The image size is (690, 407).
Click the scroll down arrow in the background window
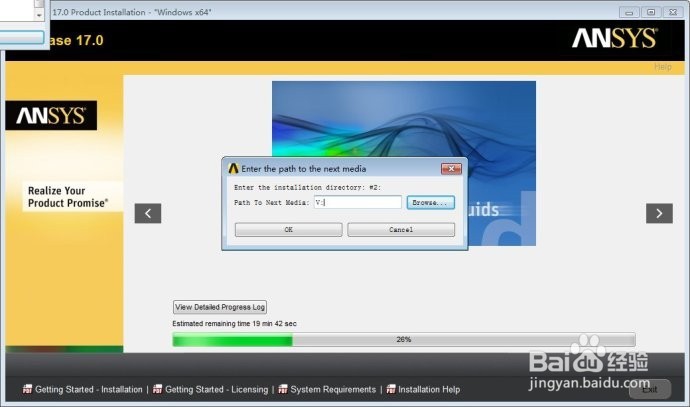coord(39,15)
